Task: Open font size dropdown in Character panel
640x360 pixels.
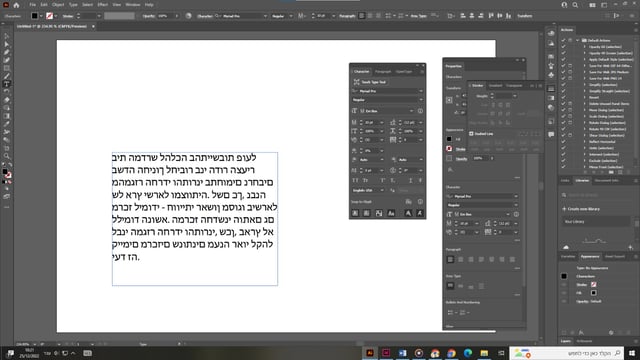Action: [x=382, y=122]
